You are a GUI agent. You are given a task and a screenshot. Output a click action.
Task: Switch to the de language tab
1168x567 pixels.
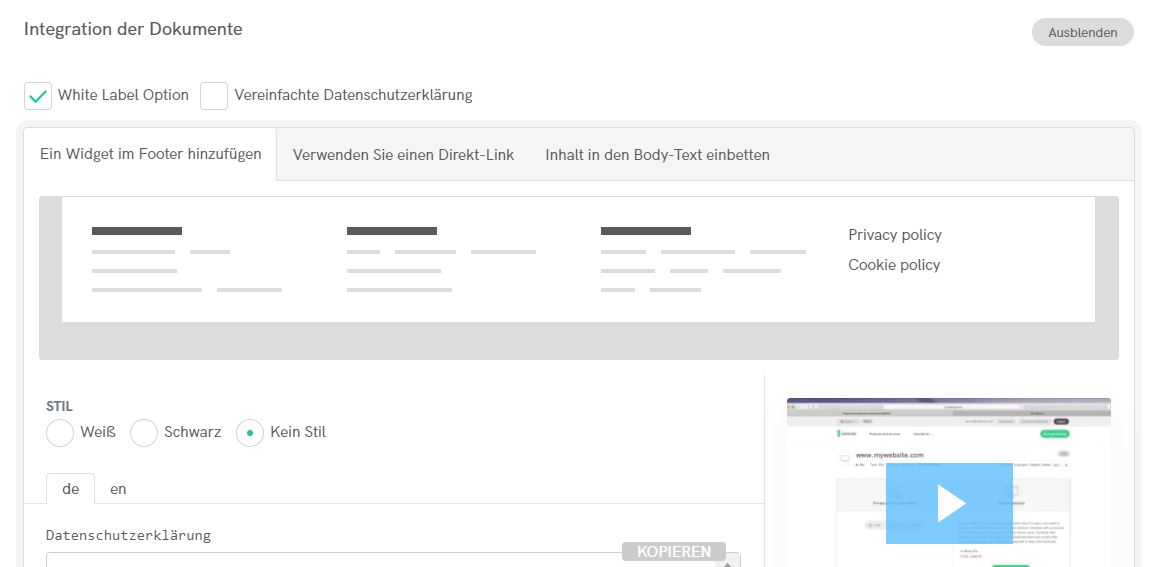pos(70,489)
